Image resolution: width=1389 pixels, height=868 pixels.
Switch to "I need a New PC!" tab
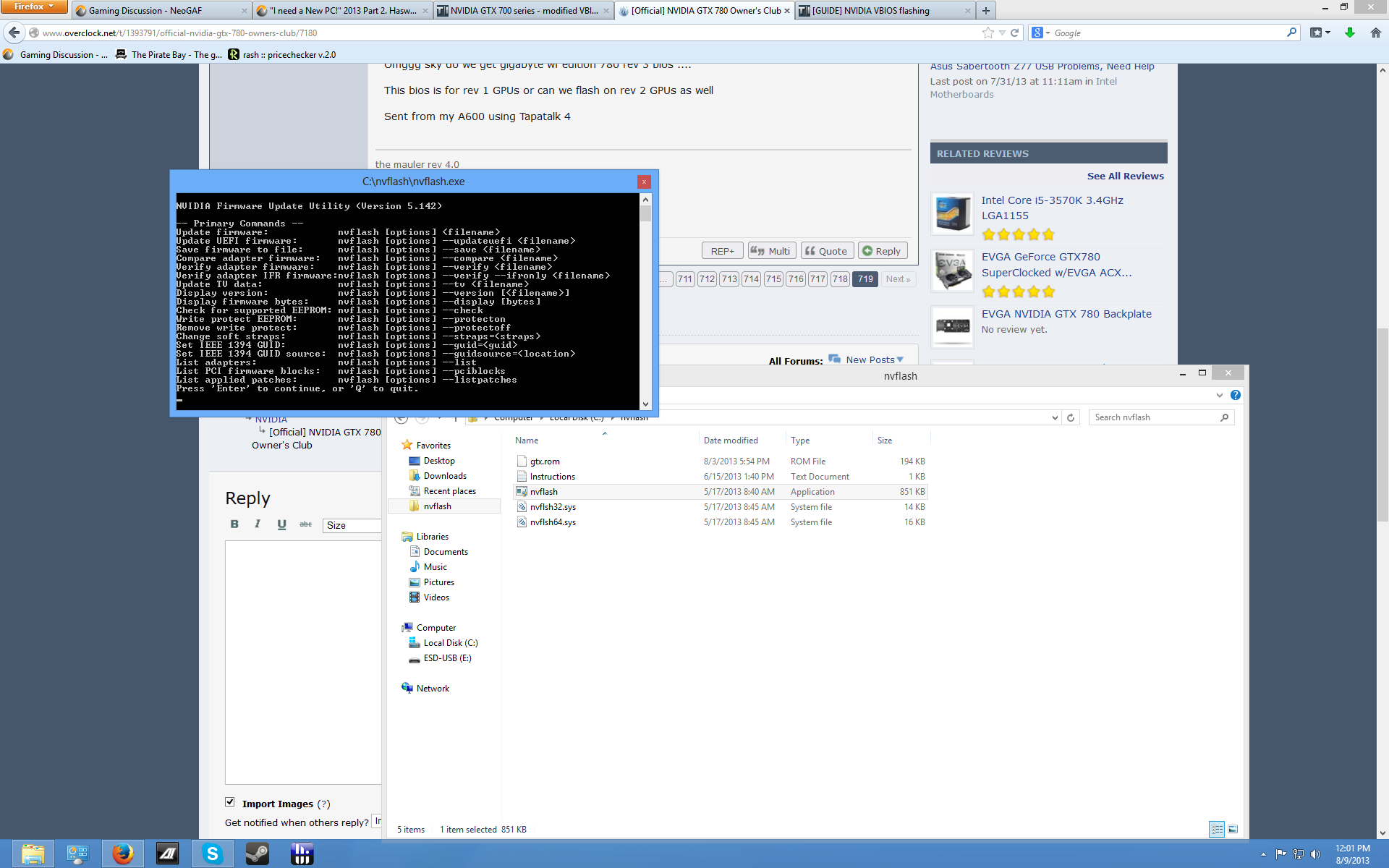(343, 11)
